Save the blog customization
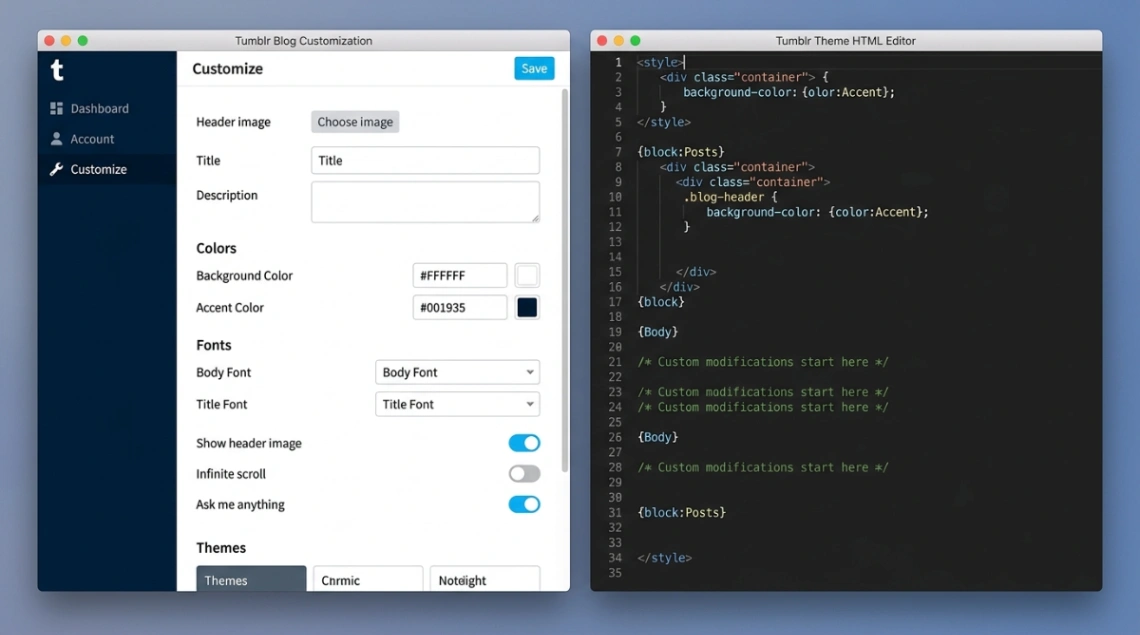 click(534, 68)
